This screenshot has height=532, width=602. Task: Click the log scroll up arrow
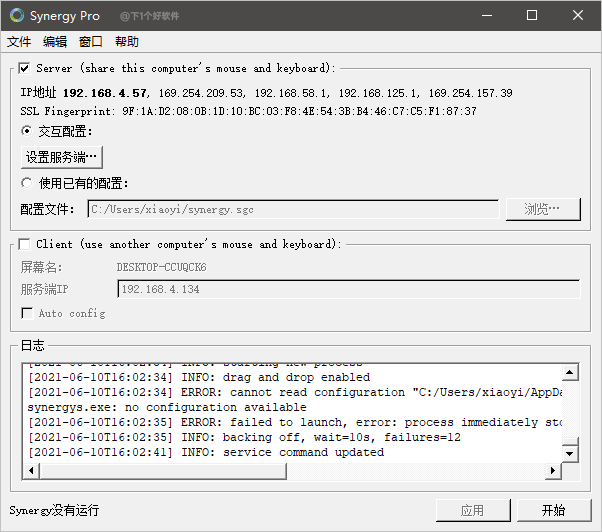570,372
